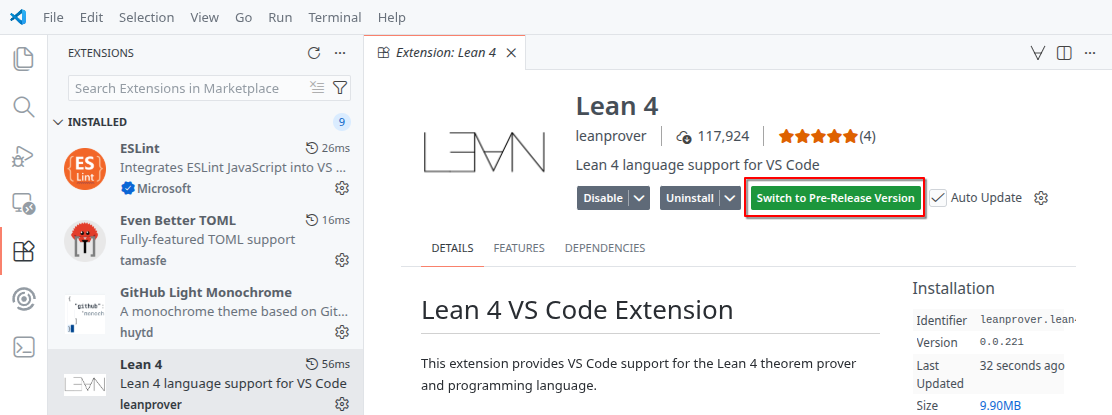Close the Extension: Lean 4 tab

tap(511, 53)
